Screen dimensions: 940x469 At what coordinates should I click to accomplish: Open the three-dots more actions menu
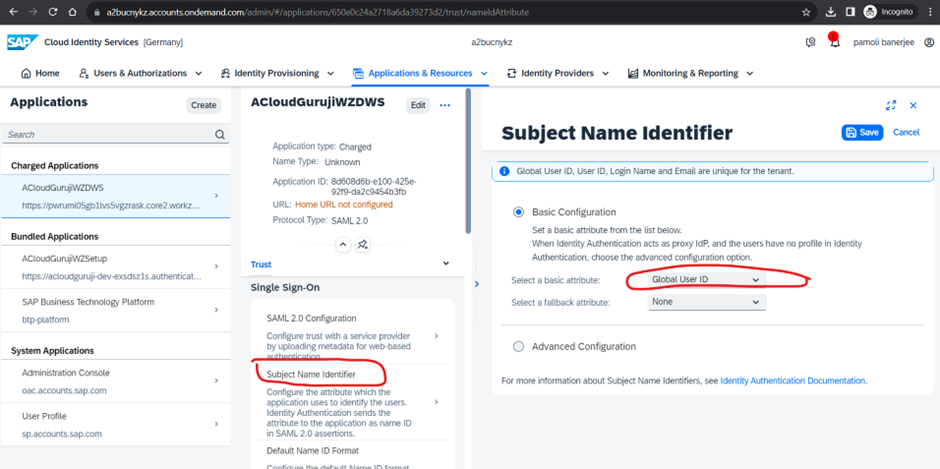[x=445, y=105]
